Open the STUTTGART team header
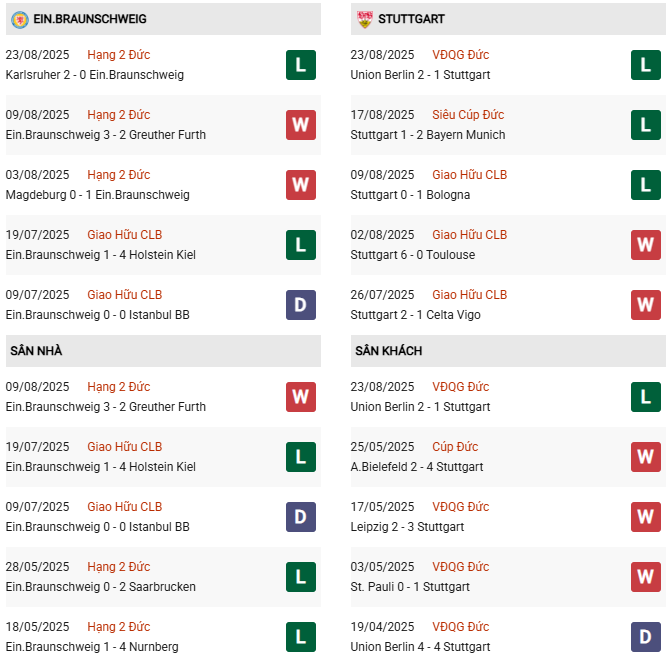Screen dimensions: 666x663 (412, 19)
